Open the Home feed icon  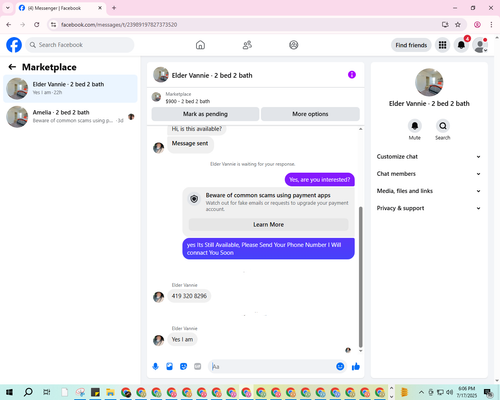point(200,45)
